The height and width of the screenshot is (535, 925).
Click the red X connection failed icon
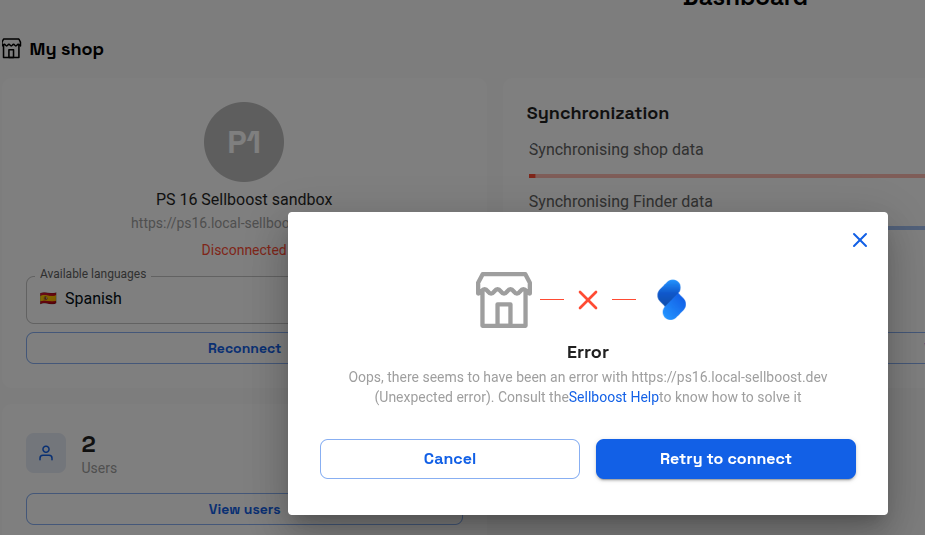coord(588,300)
